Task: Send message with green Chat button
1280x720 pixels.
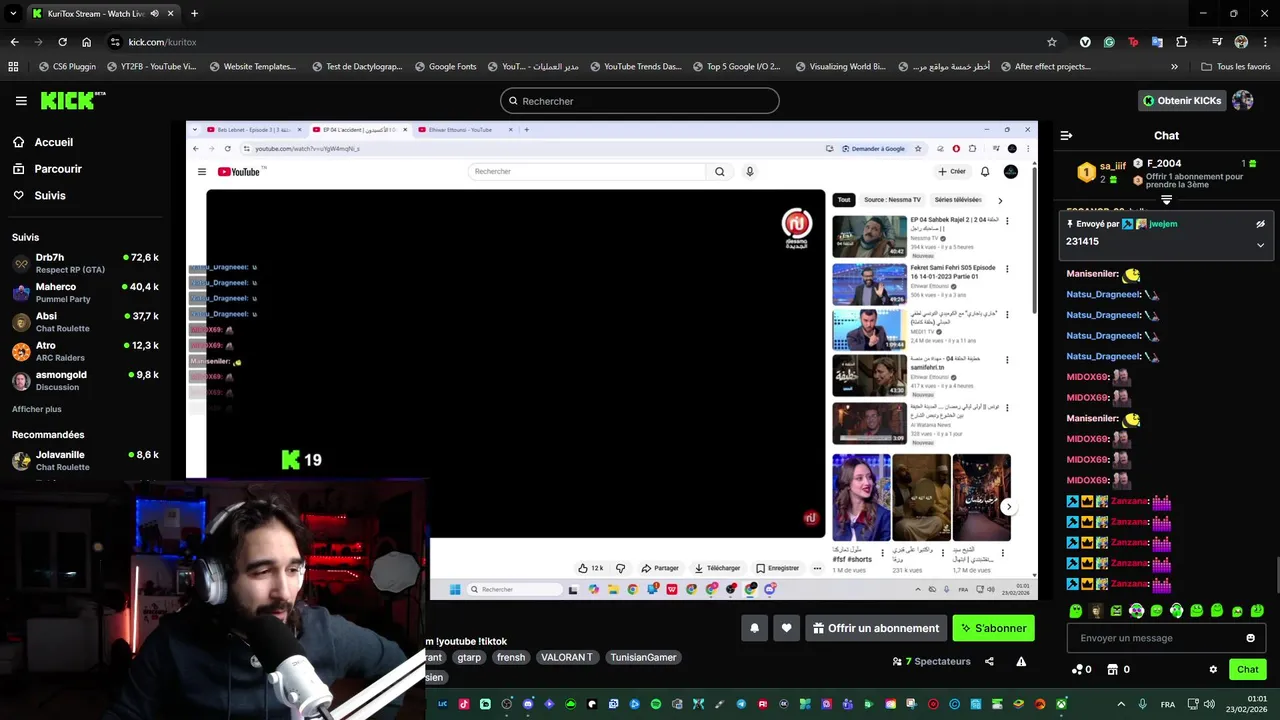Action: (1247, 669)
